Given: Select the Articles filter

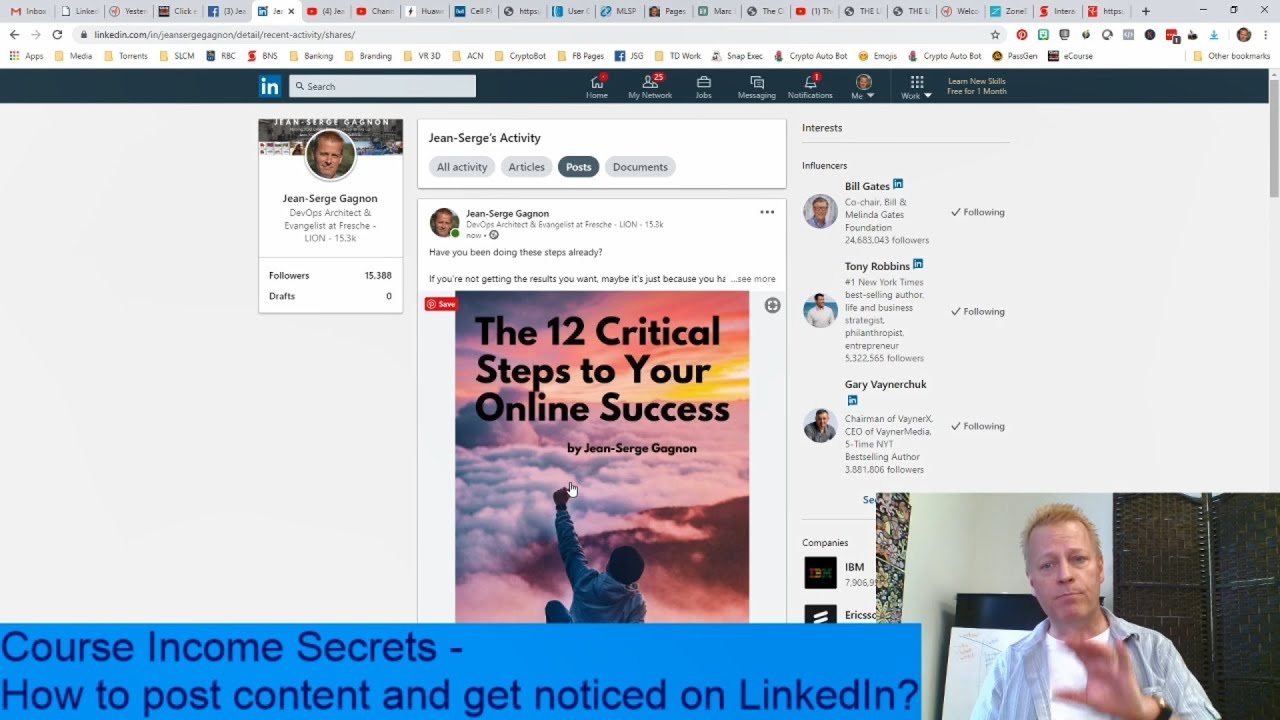Looking at the screenshot, I should [x=526, y=167].
